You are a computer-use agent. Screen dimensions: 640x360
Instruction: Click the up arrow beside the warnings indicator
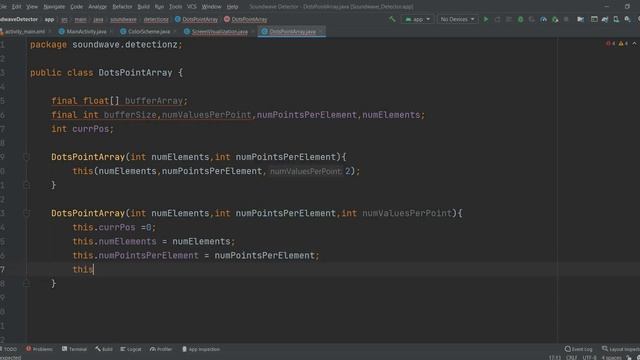click(x=634, y=44)
